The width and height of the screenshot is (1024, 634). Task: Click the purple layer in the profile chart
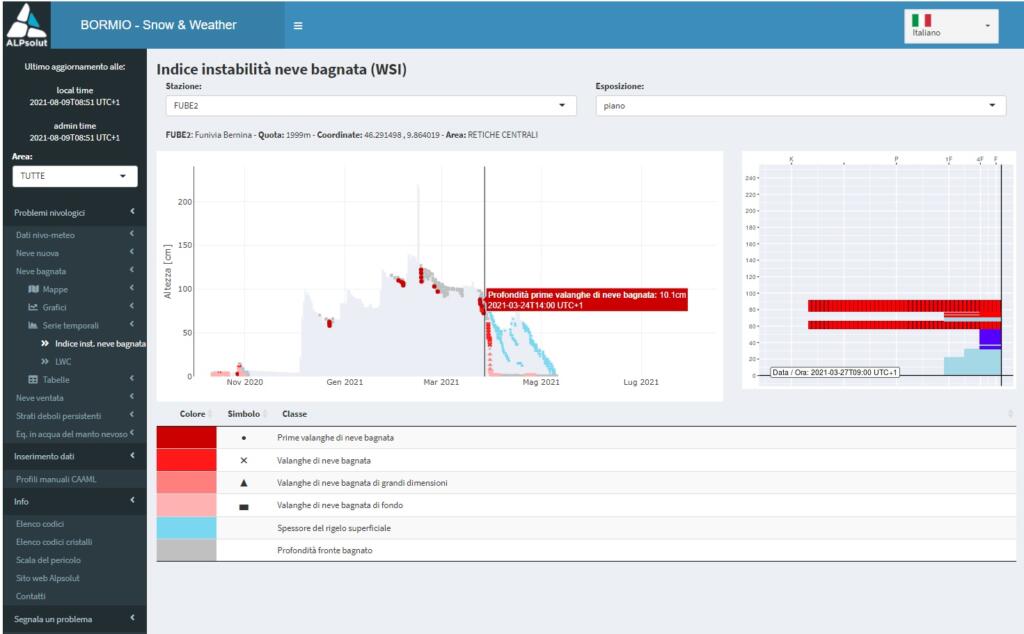click(x=990, y=339)
